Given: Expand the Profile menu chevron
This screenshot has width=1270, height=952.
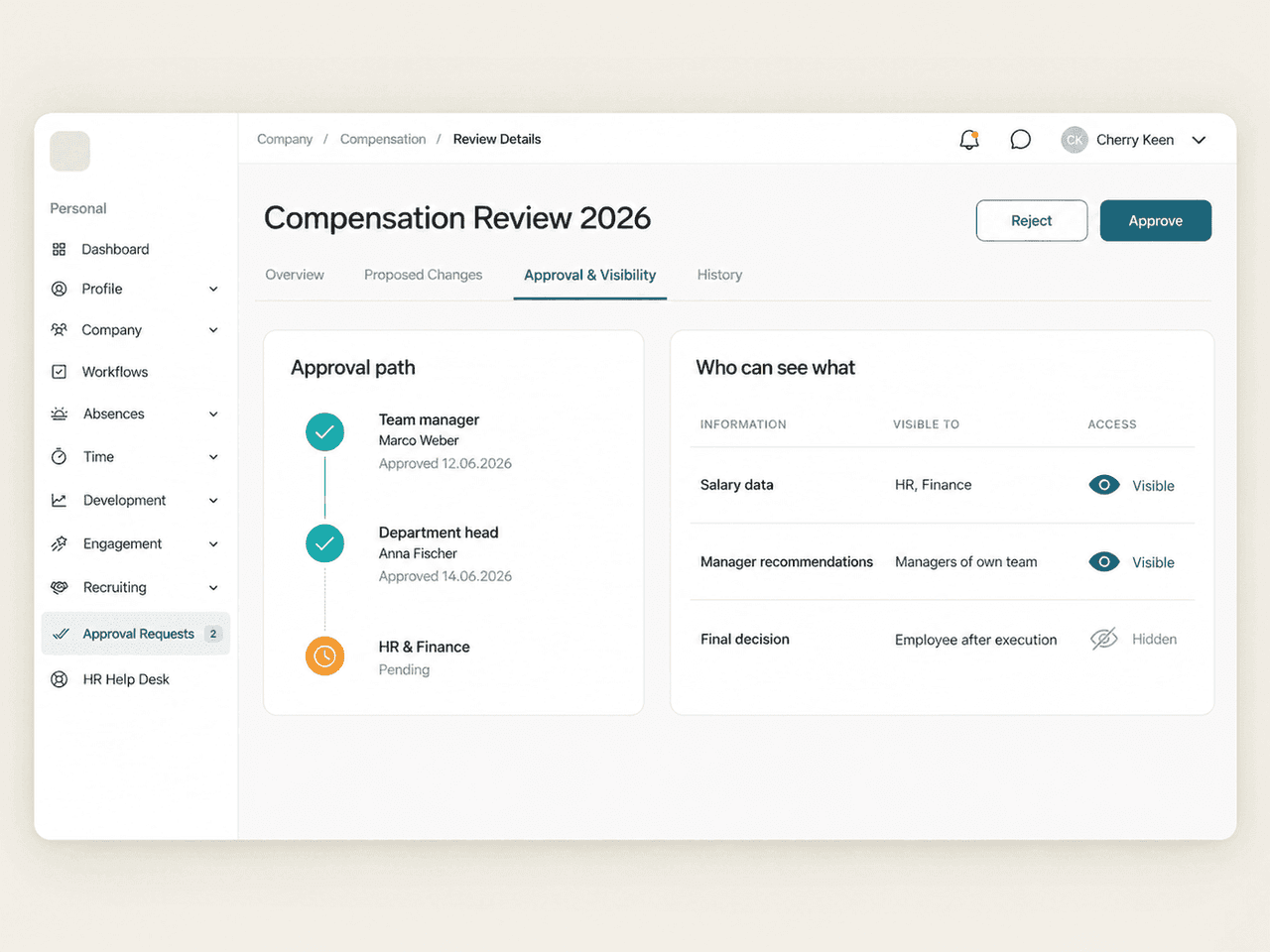Looking at the screenshot, I should (x=213, y=289).
